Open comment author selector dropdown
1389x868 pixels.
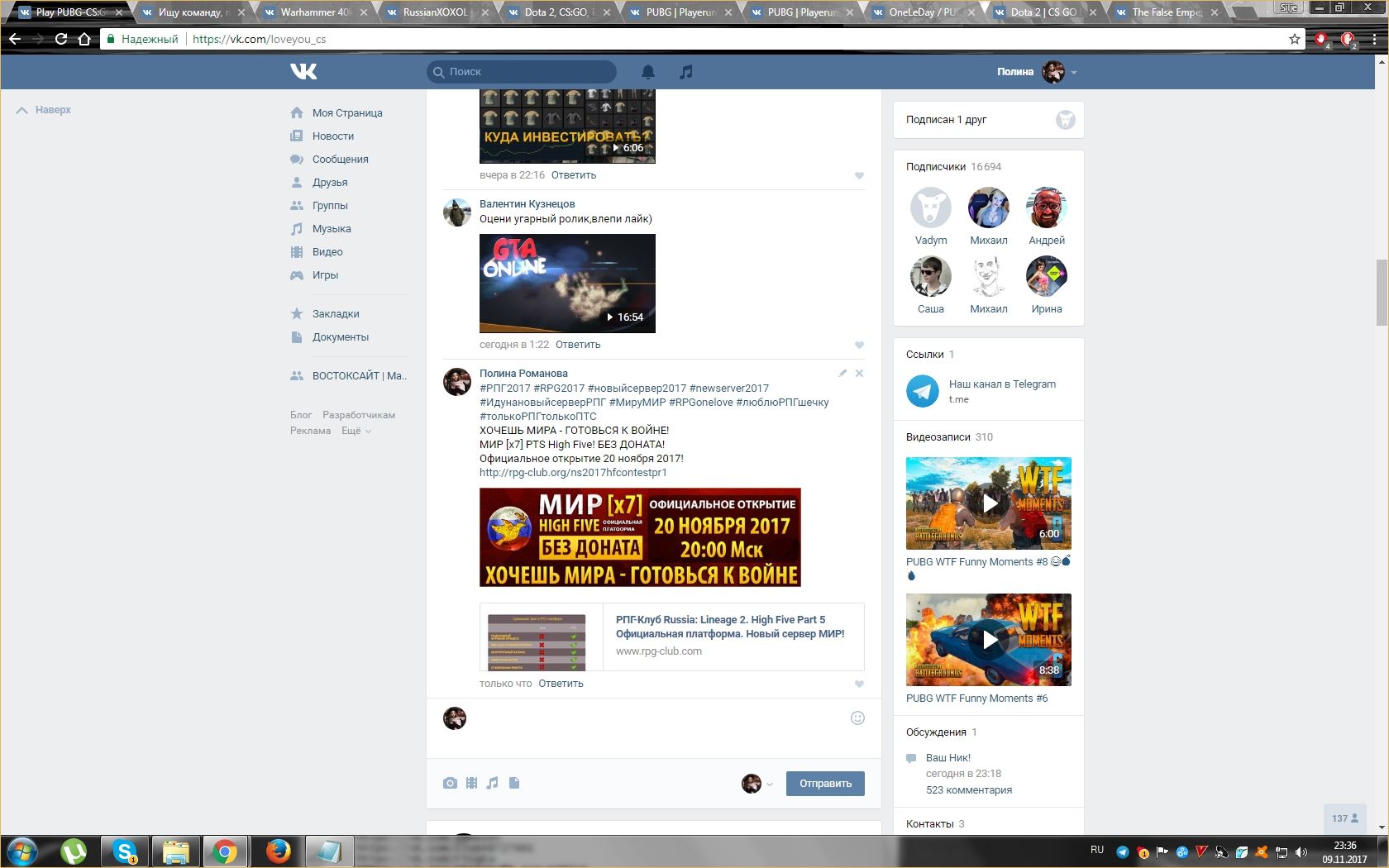(757, 784)
